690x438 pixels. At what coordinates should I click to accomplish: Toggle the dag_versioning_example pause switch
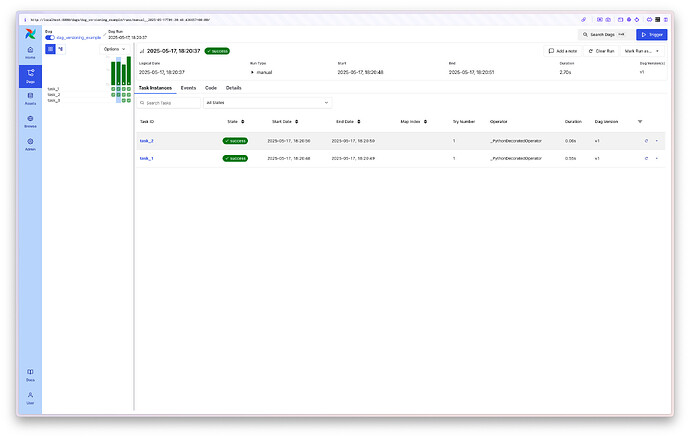[x=50, y=37]
